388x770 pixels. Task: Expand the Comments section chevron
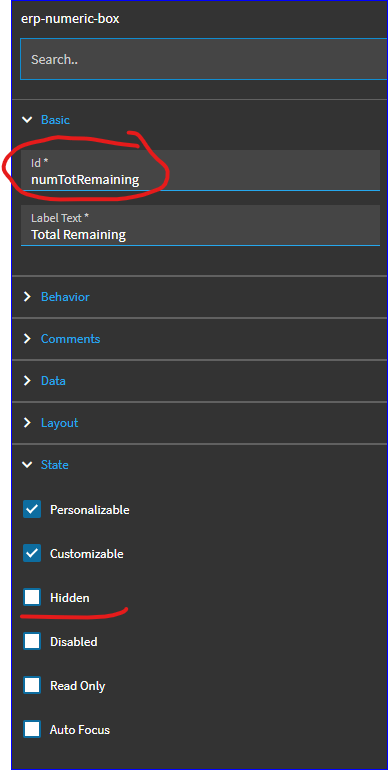[x=28, y=339]
